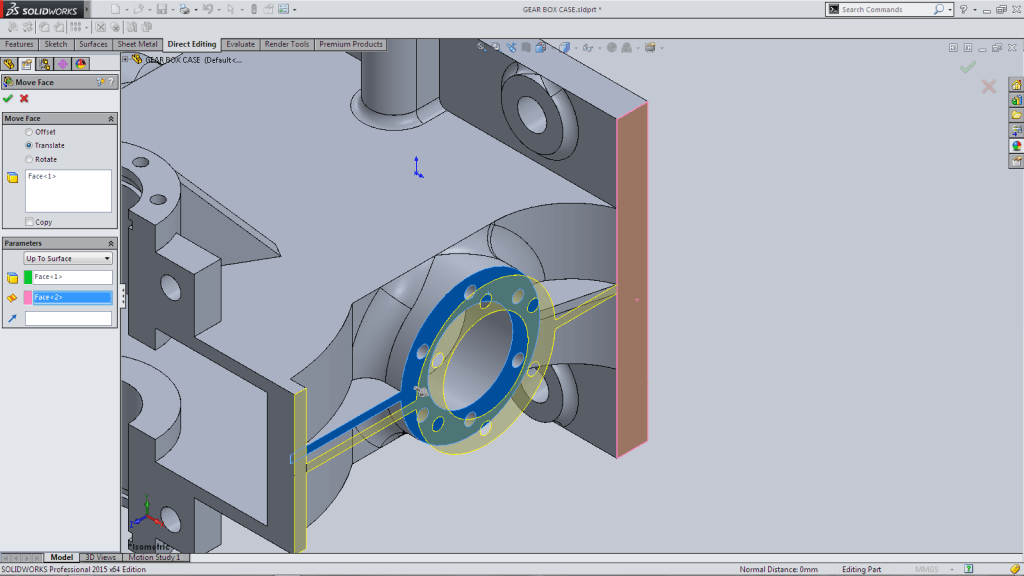Collapse the Parameters group in Move Face
Screen dimensions: 1024x576
pos(110,242)
